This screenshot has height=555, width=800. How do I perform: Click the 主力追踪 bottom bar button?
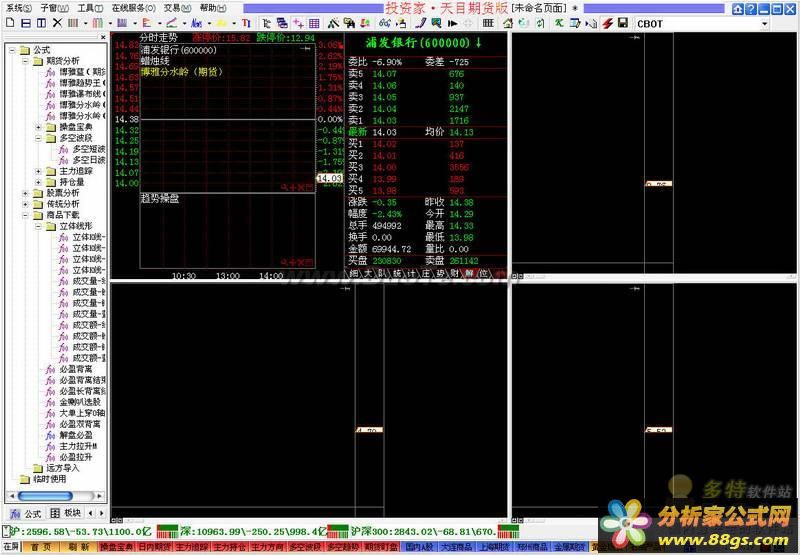[193, 547]
